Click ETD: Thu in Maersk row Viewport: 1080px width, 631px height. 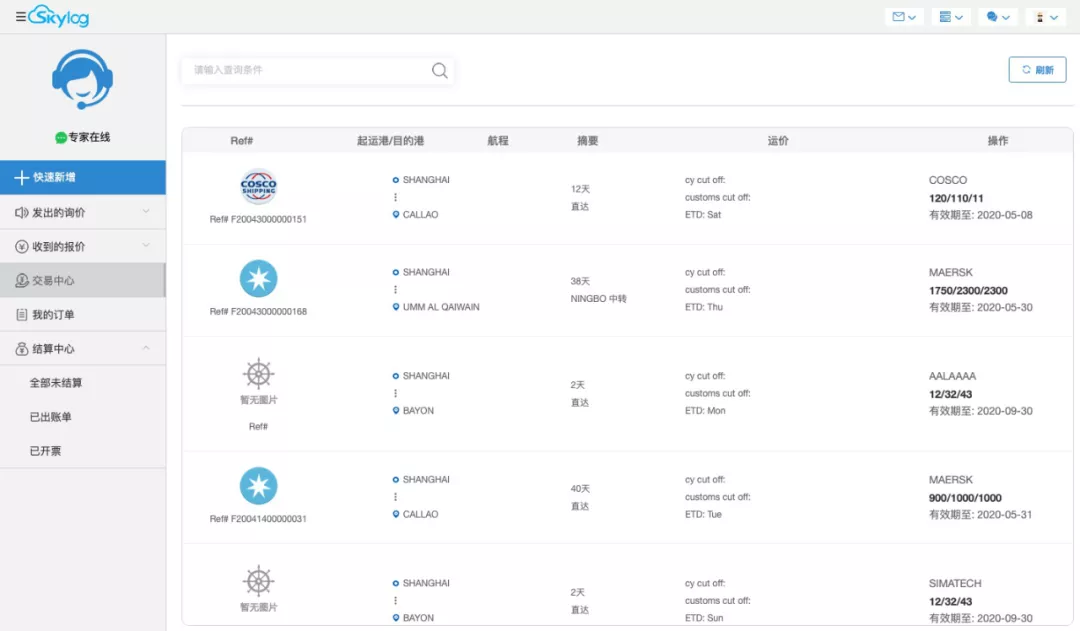click(704, 307)
